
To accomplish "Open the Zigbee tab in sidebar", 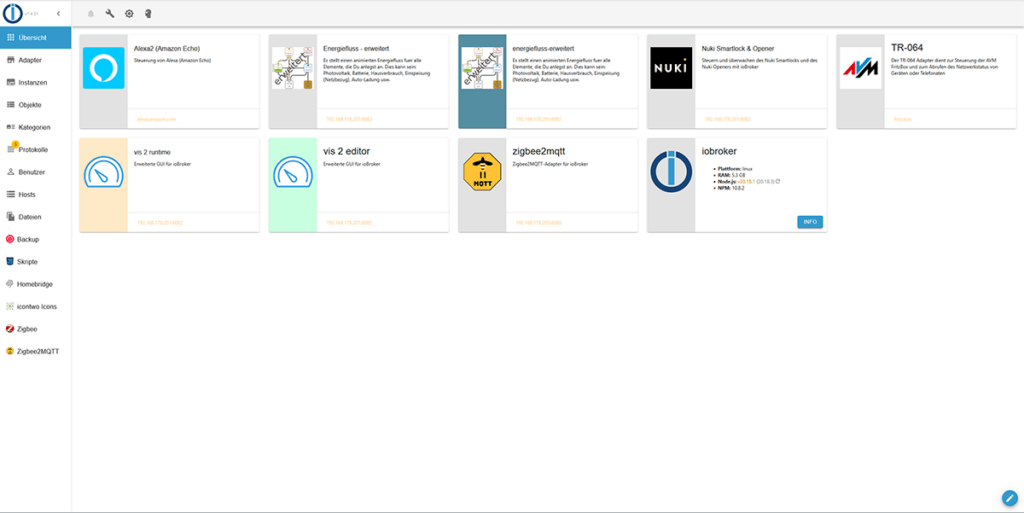I will pyautogui.click(x=36, y=329).
